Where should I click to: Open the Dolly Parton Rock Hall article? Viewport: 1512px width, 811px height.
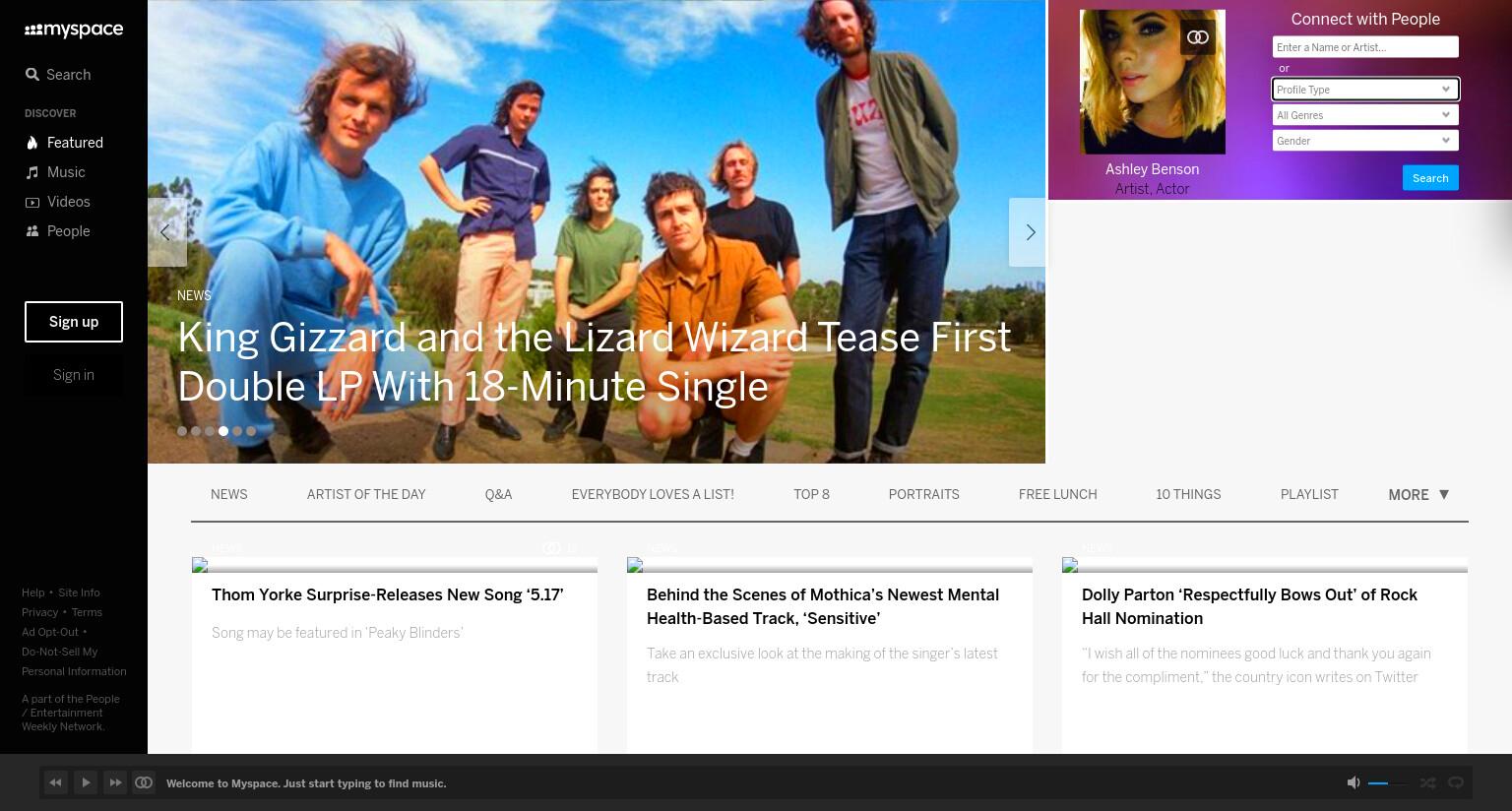(1250, 607)
